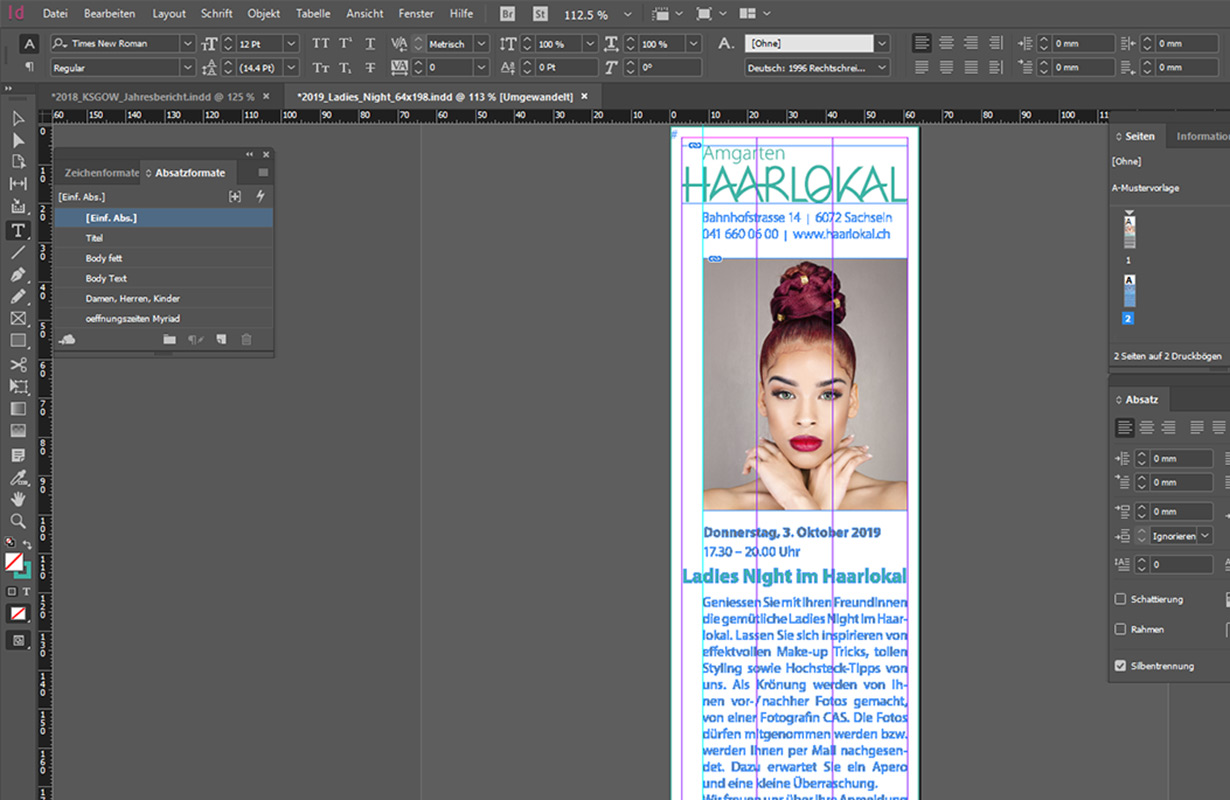Viewport: 1230px width, 800px height.
Task: Check the Rahmen option
Action: (1119, 628)
